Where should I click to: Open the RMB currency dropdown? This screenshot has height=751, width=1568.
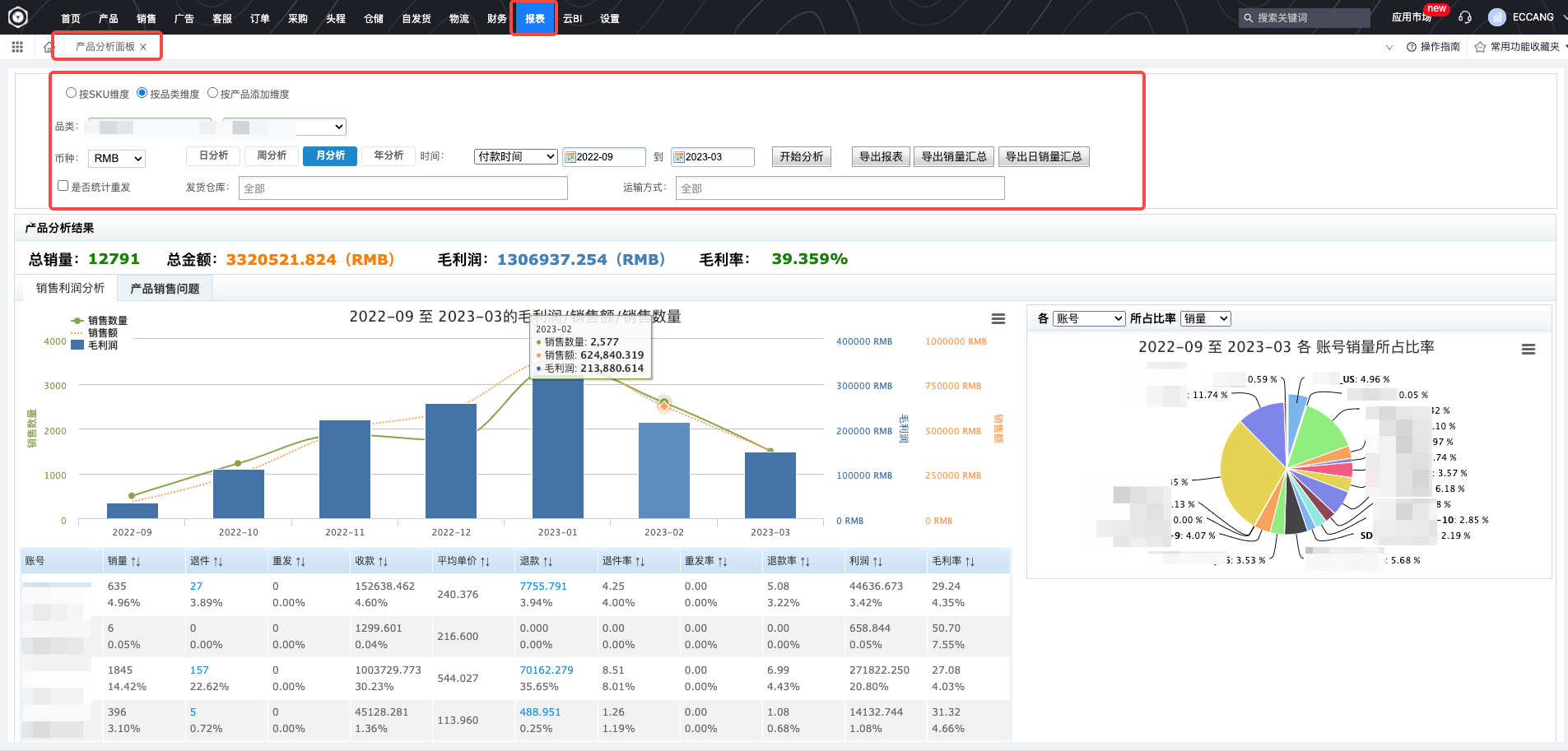[117, 158]
